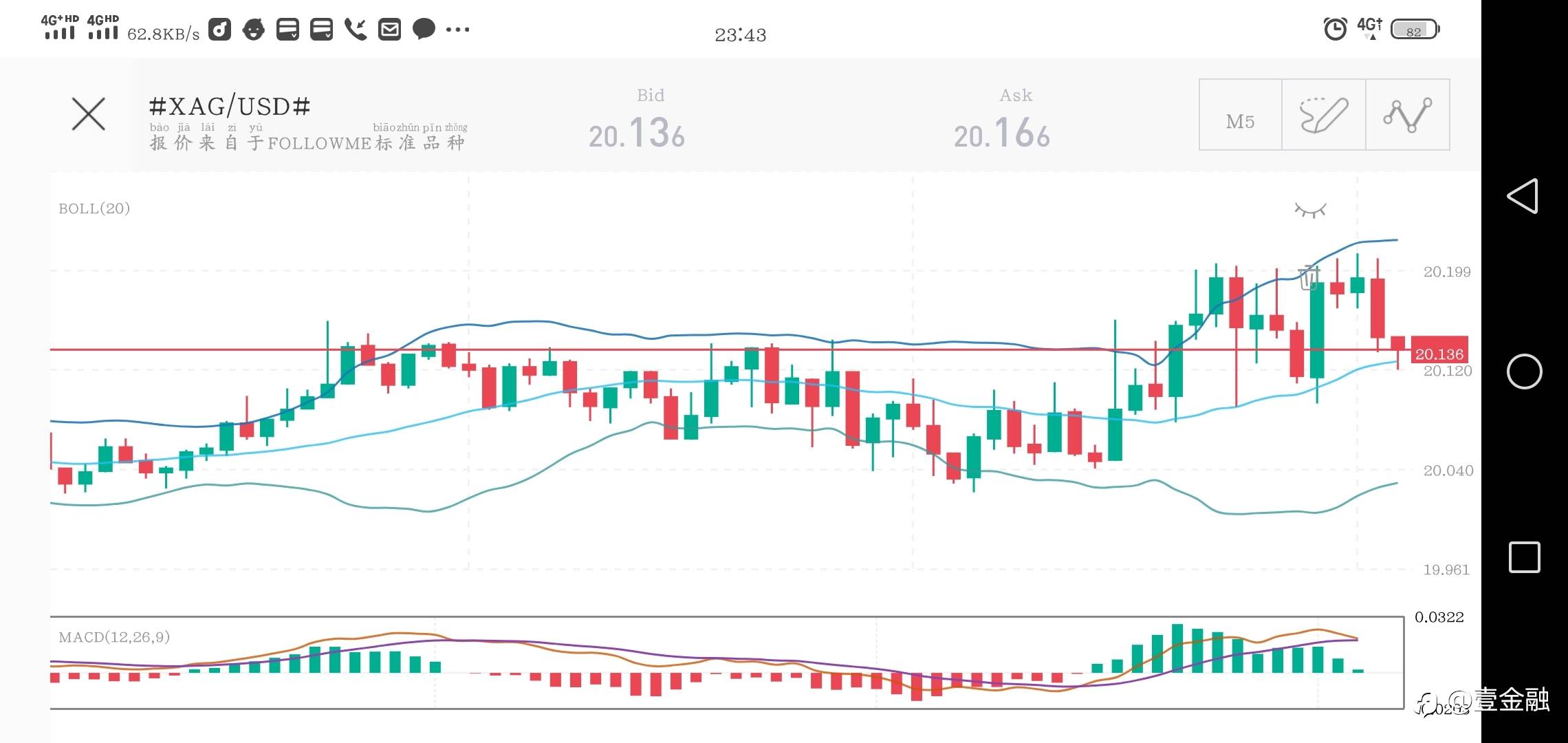This screenshot has width=1568, height=743.
Task: Toggle the closed-eye visibility icon
Action: [x=1310, y=210]
